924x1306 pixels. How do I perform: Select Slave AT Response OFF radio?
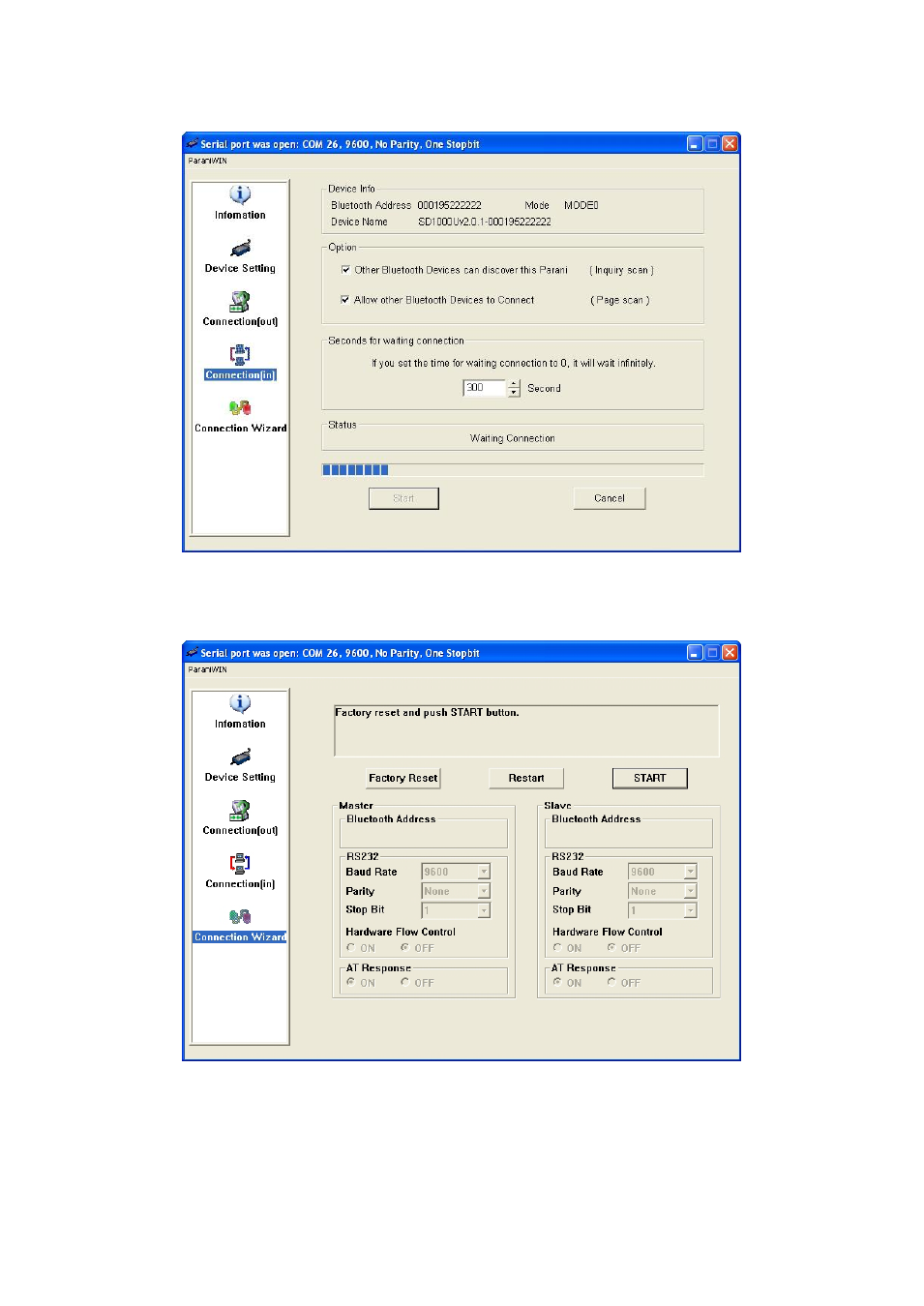(611, 982)
